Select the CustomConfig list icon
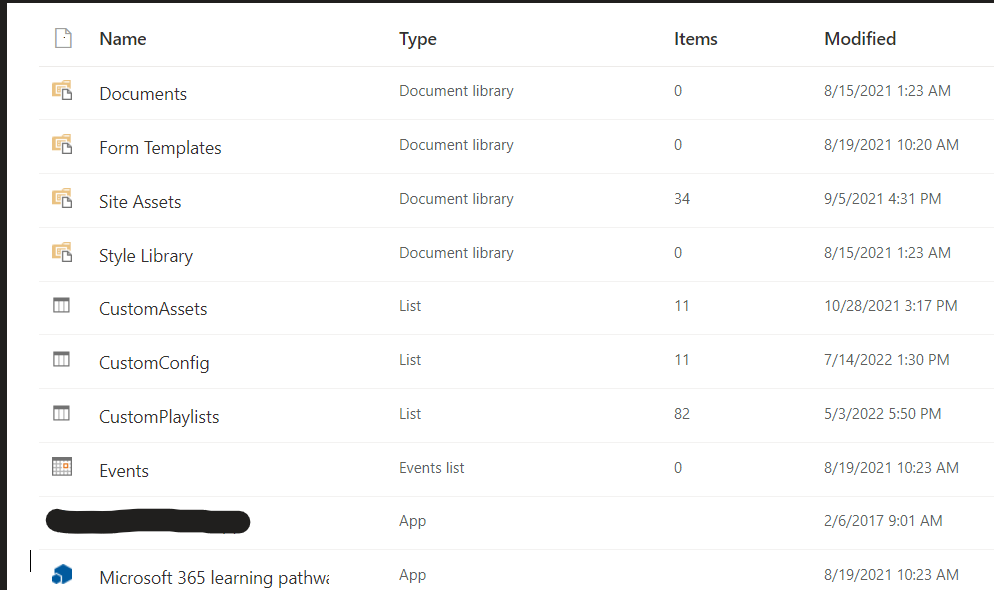Image resolution: width=994 pixels, height=590 pixels. (61, 359)
